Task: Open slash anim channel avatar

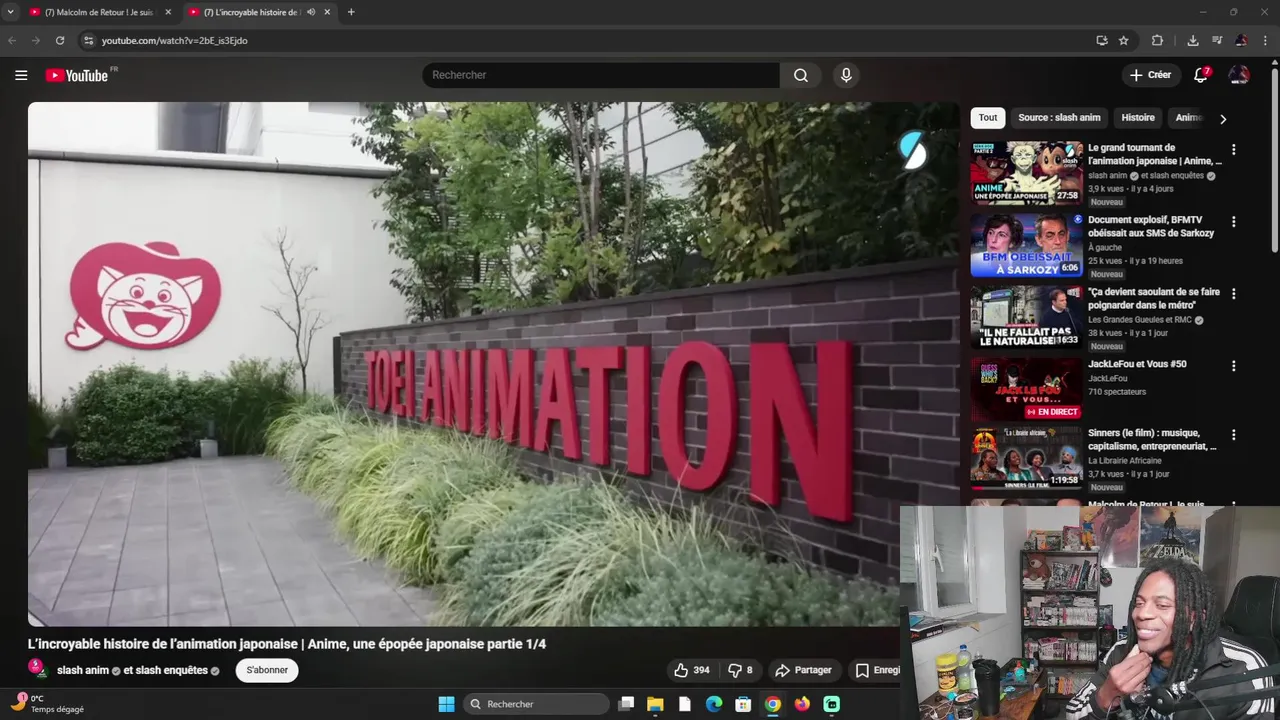Action: 37,669
